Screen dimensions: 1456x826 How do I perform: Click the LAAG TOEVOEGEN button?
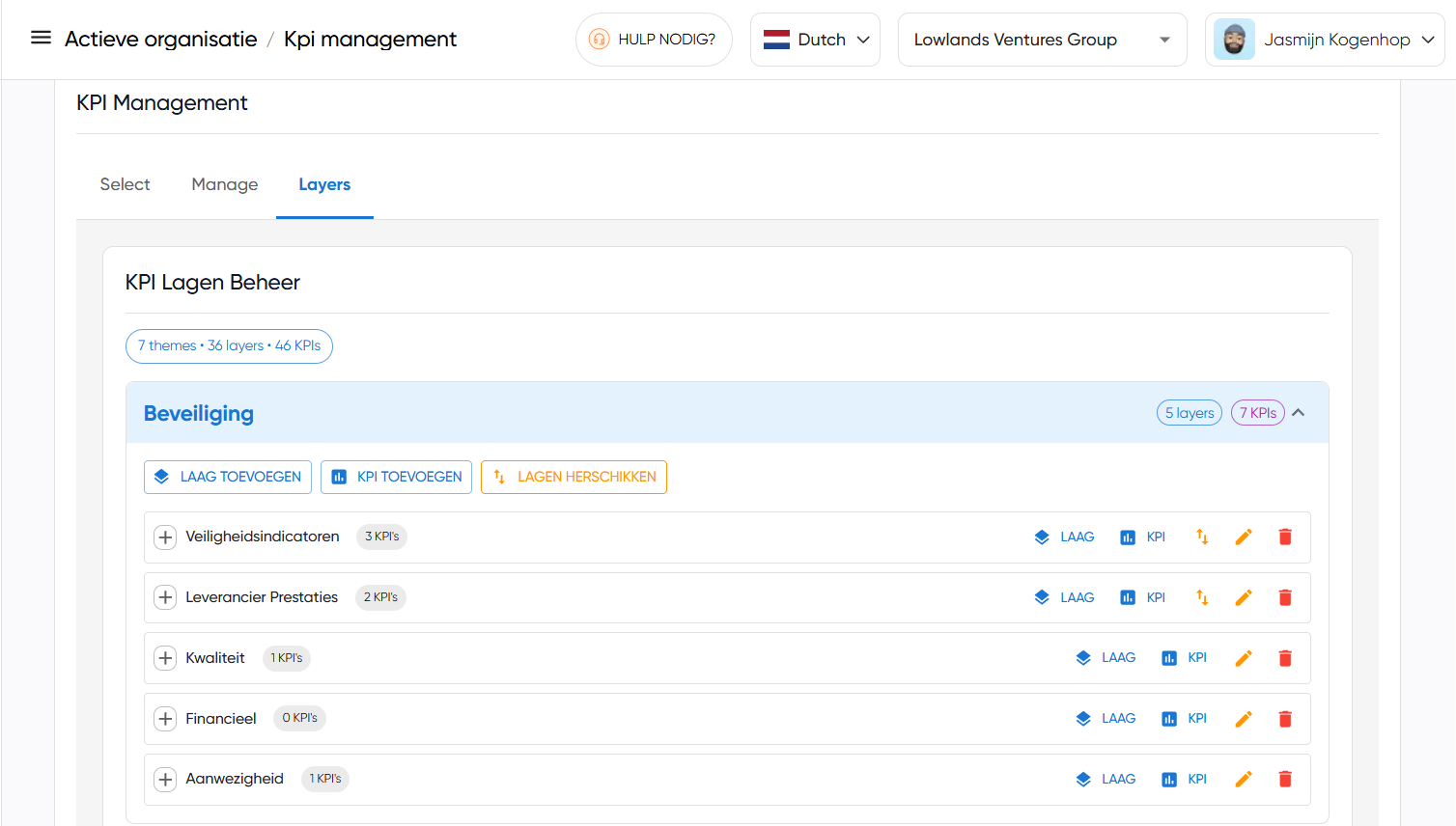pyautogui.click(x=228, y=477)
